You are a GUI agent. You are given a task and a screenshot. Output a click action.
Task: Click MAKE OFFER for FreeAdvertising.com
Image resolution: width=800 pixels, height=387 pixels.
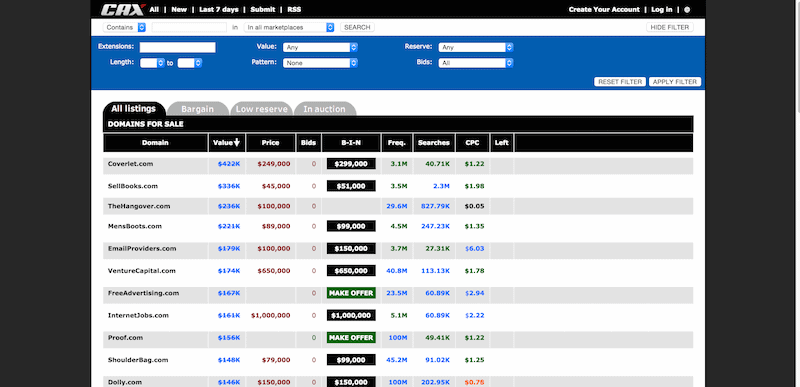point(351,293)
